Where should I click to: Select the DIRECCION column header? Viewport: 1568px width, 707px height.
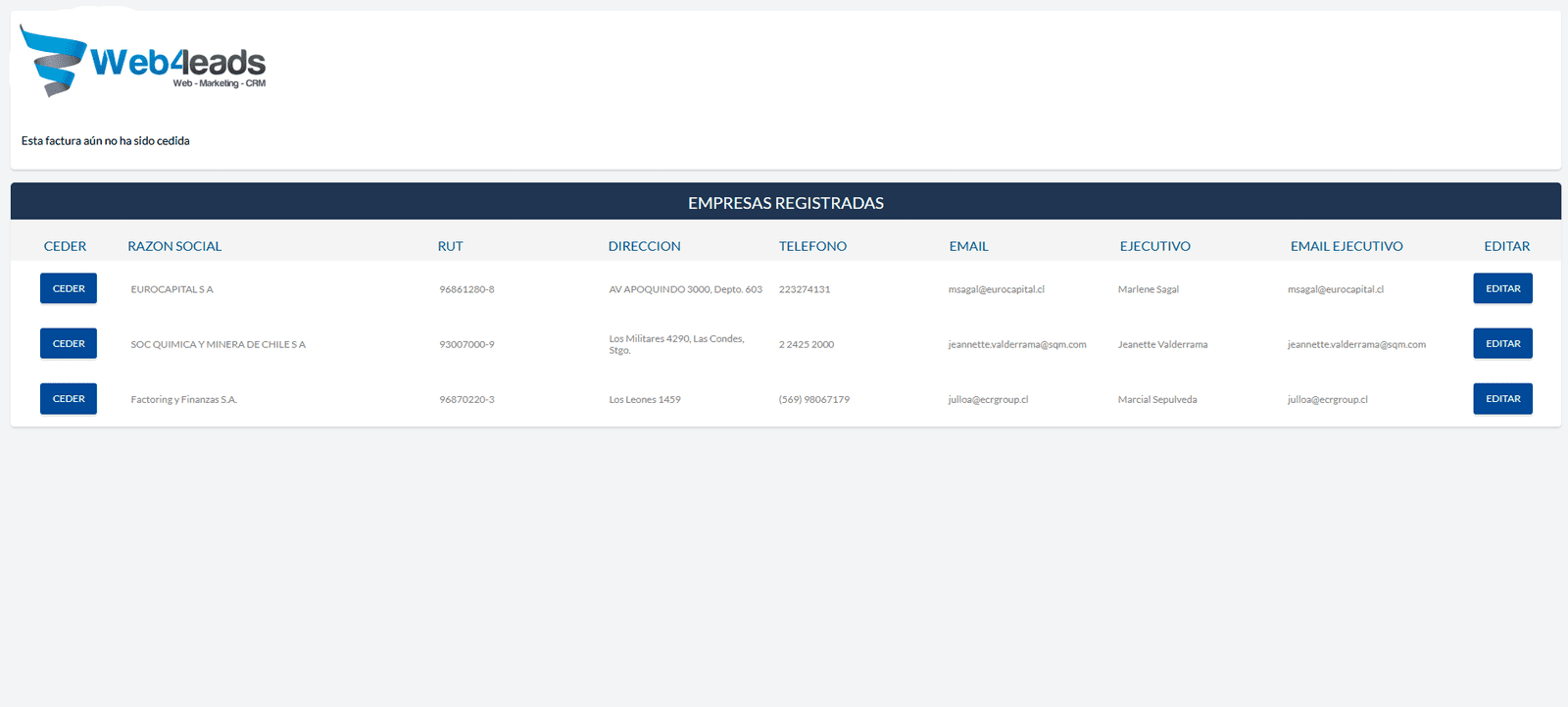[x=644, y=246]
